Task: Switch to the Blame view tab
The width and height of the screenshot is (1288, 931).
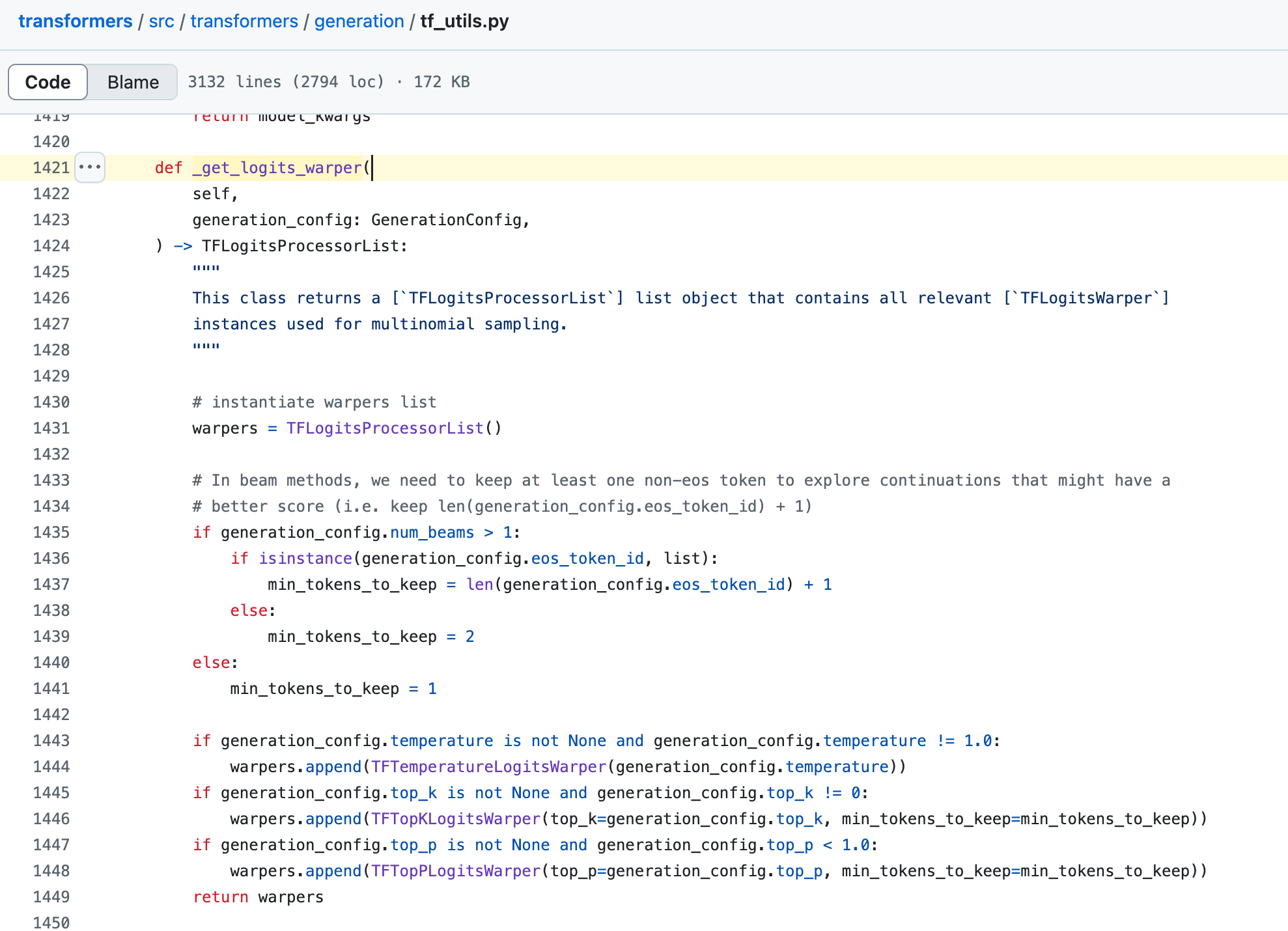Action: tap(133, 82)
